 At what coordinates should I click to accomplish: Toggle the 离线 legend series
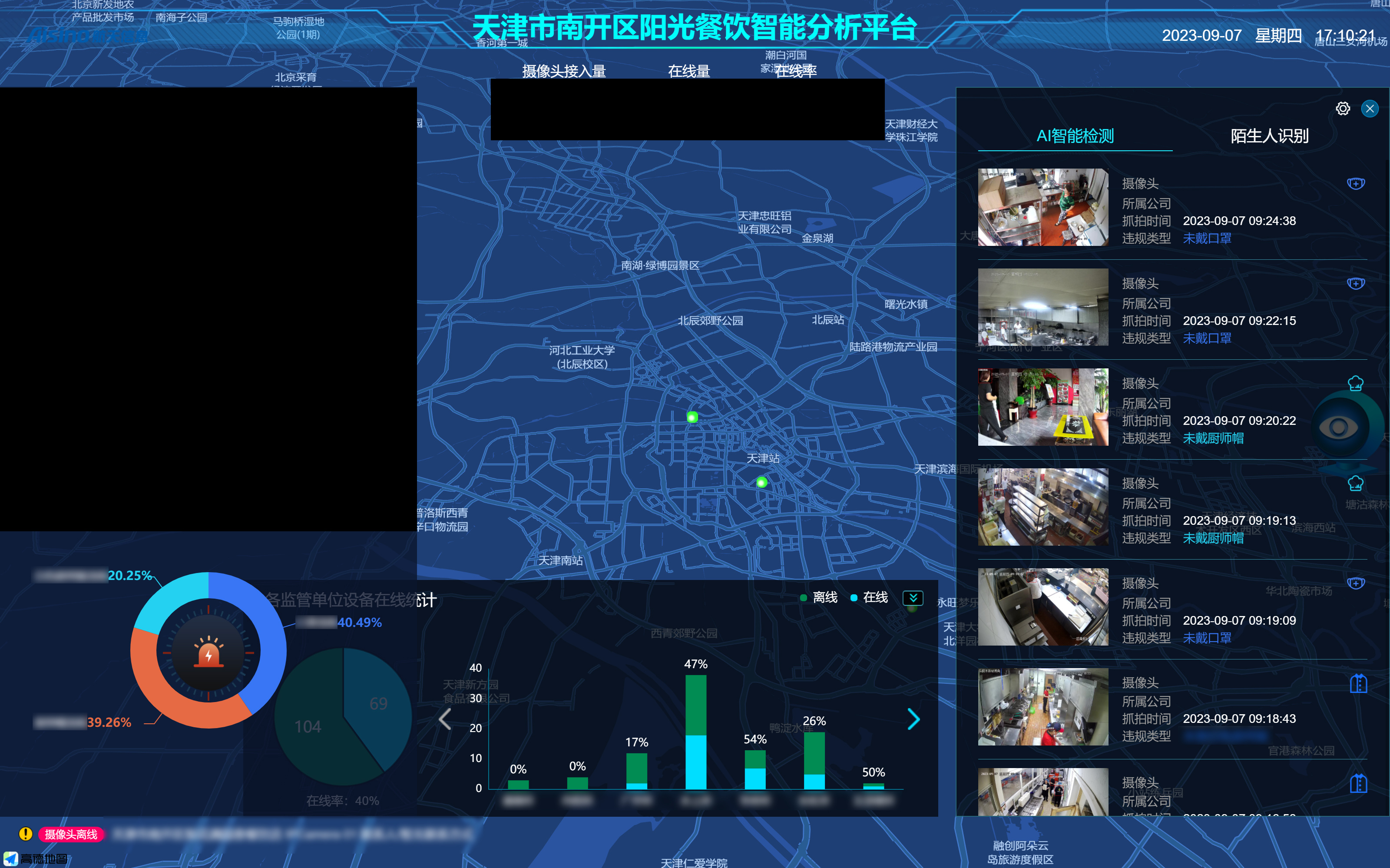click(819, 598)
